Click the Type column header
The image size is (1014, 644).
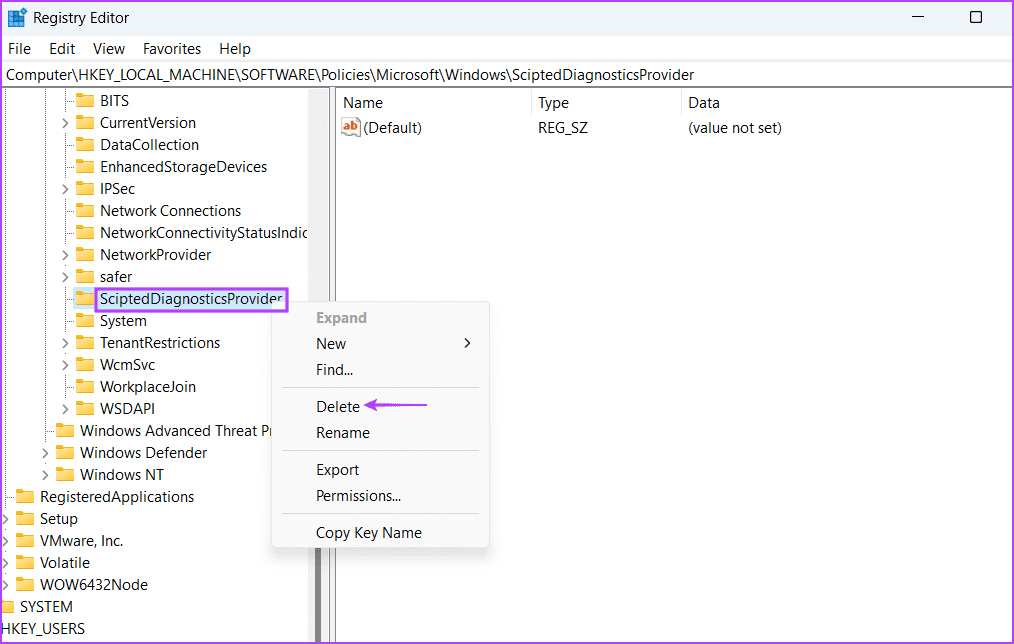pyautogui.click(x=553, y=103)
